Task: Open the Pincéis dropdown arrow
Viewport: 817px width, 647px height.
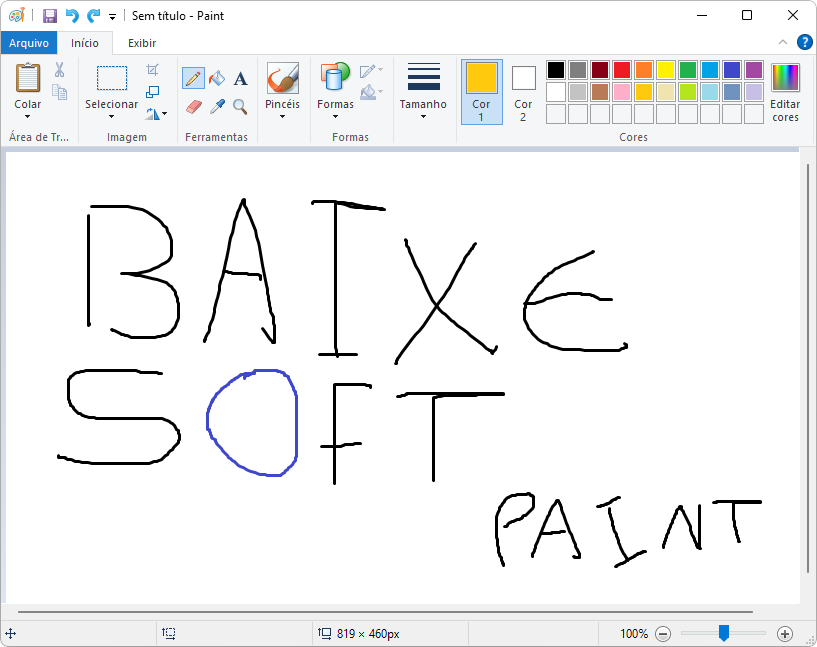Action: tap(282, 117)
